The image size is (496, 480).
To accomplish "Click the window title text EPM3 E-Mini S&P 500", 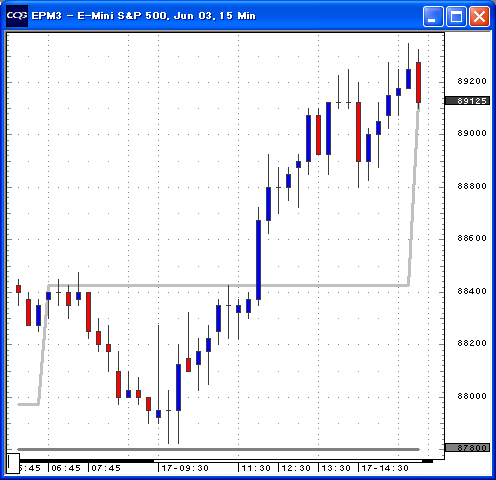I will [143, 16].
